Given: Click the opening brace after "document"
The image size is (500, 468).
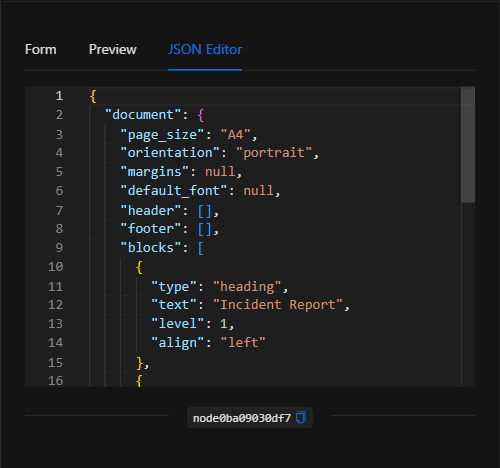Looking at the screenshot, I should [x=201, y=115].
